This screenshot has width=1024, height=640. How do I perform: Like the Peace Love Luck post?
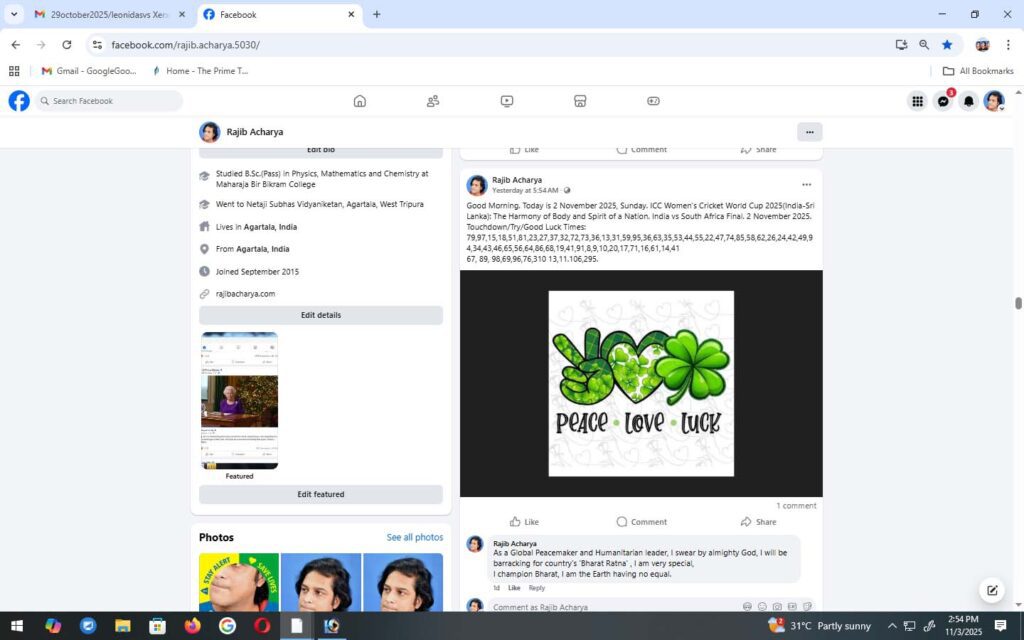(524, 522)
